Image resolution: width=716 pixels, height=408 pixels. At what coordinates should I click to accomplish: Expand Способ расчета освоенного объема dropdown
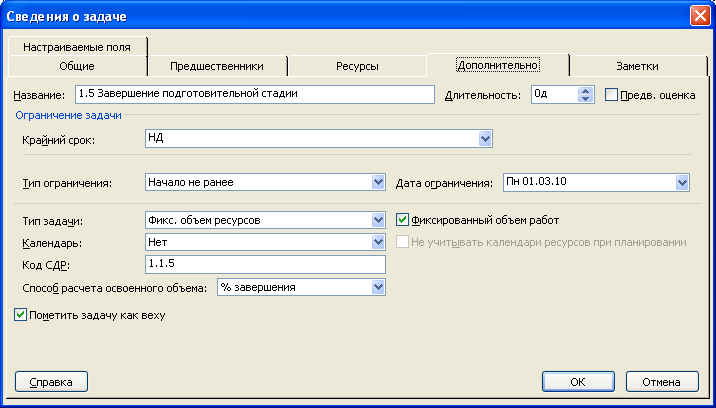378,287
